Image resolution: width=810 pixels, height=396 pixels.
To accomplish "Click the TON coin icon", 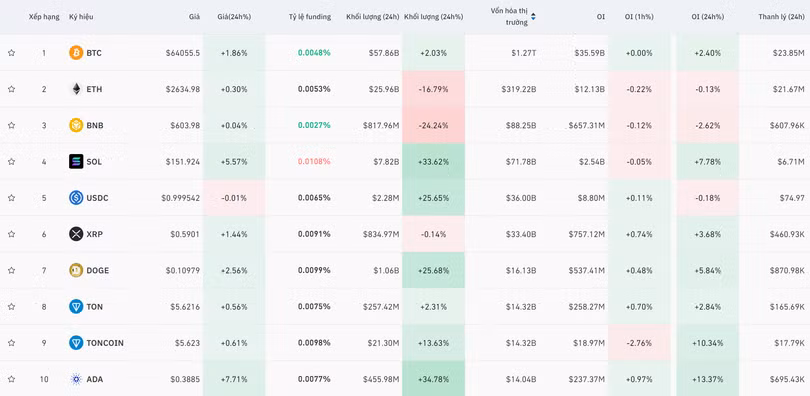I will 76,307.
